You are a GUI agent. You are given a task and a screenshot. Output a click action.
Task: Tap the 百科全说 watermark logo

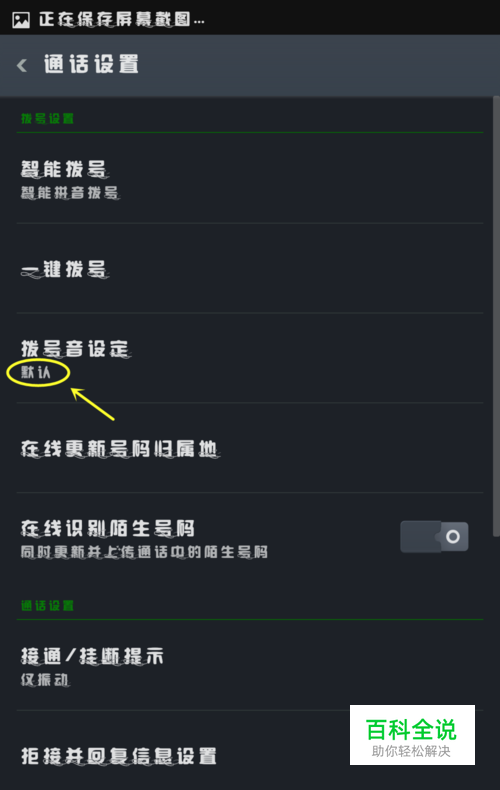click(x=412, y=735)
